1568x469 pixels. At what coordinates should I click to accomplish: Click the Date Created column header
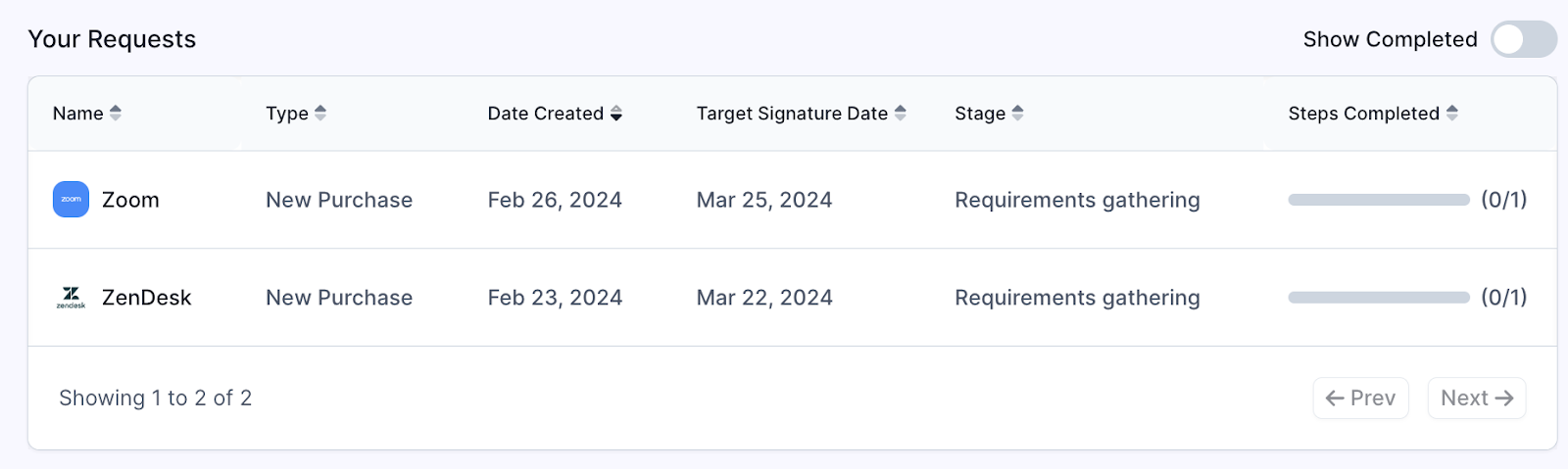(546, 114)
